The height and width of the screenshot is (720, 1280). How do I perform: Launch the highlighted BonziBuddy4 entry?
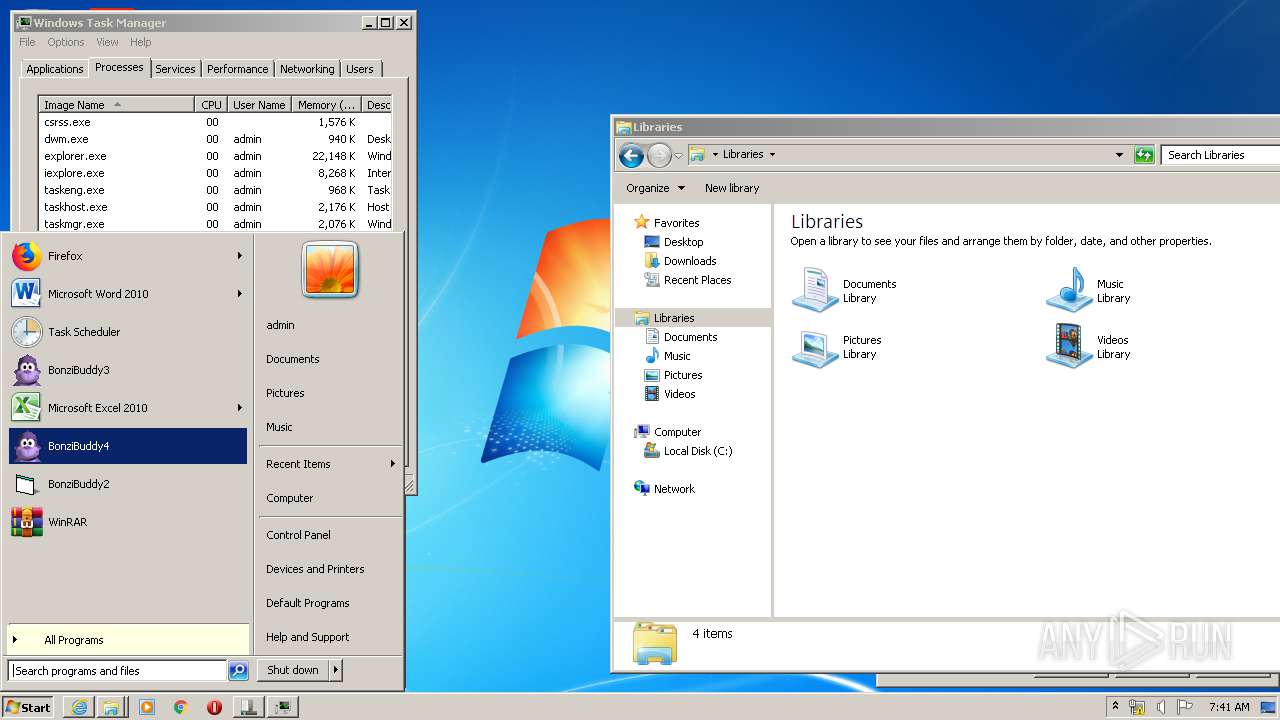127,446
